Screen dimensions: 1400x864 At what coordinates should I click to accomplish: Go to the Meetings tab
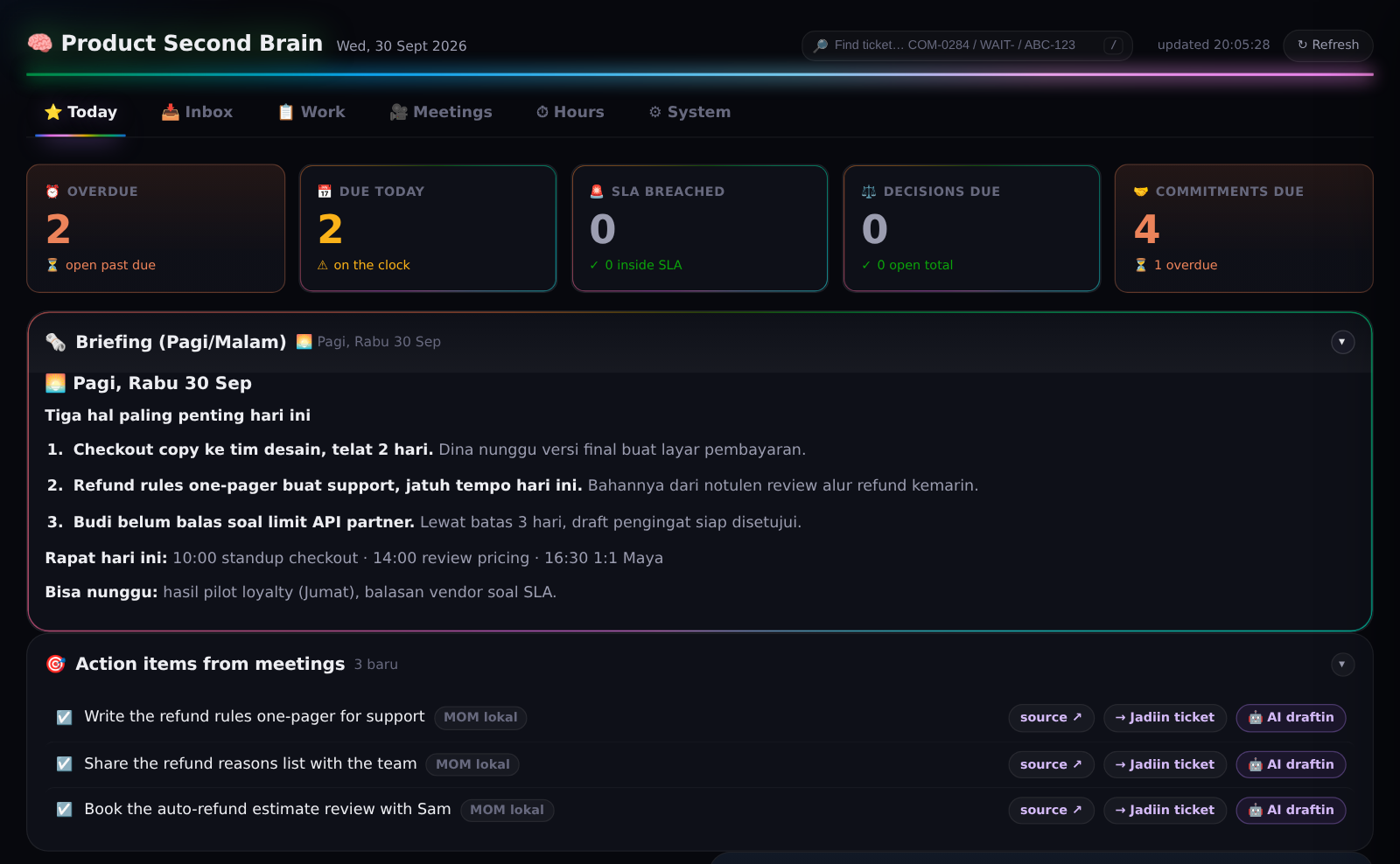[x=441, y=112]
